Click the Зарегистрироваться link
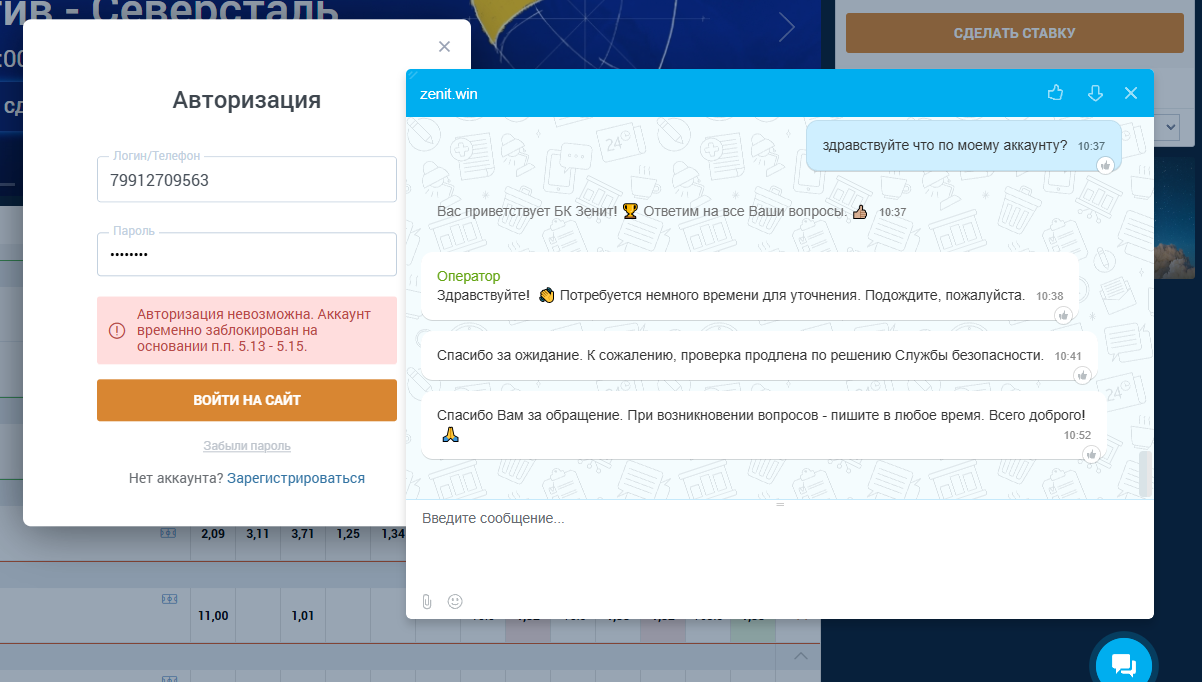Screen dimensions: 1202x682 [x=296, y=478]
